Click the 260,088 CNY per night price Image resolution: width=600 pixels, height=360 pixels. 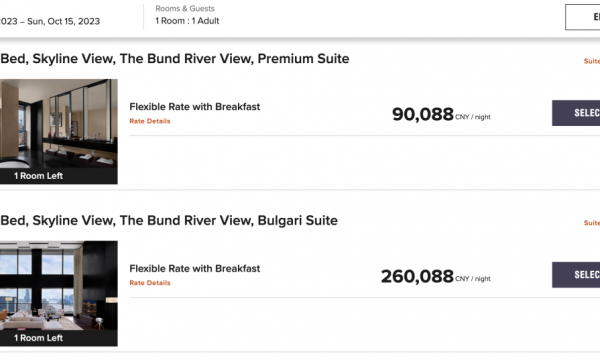436,276
